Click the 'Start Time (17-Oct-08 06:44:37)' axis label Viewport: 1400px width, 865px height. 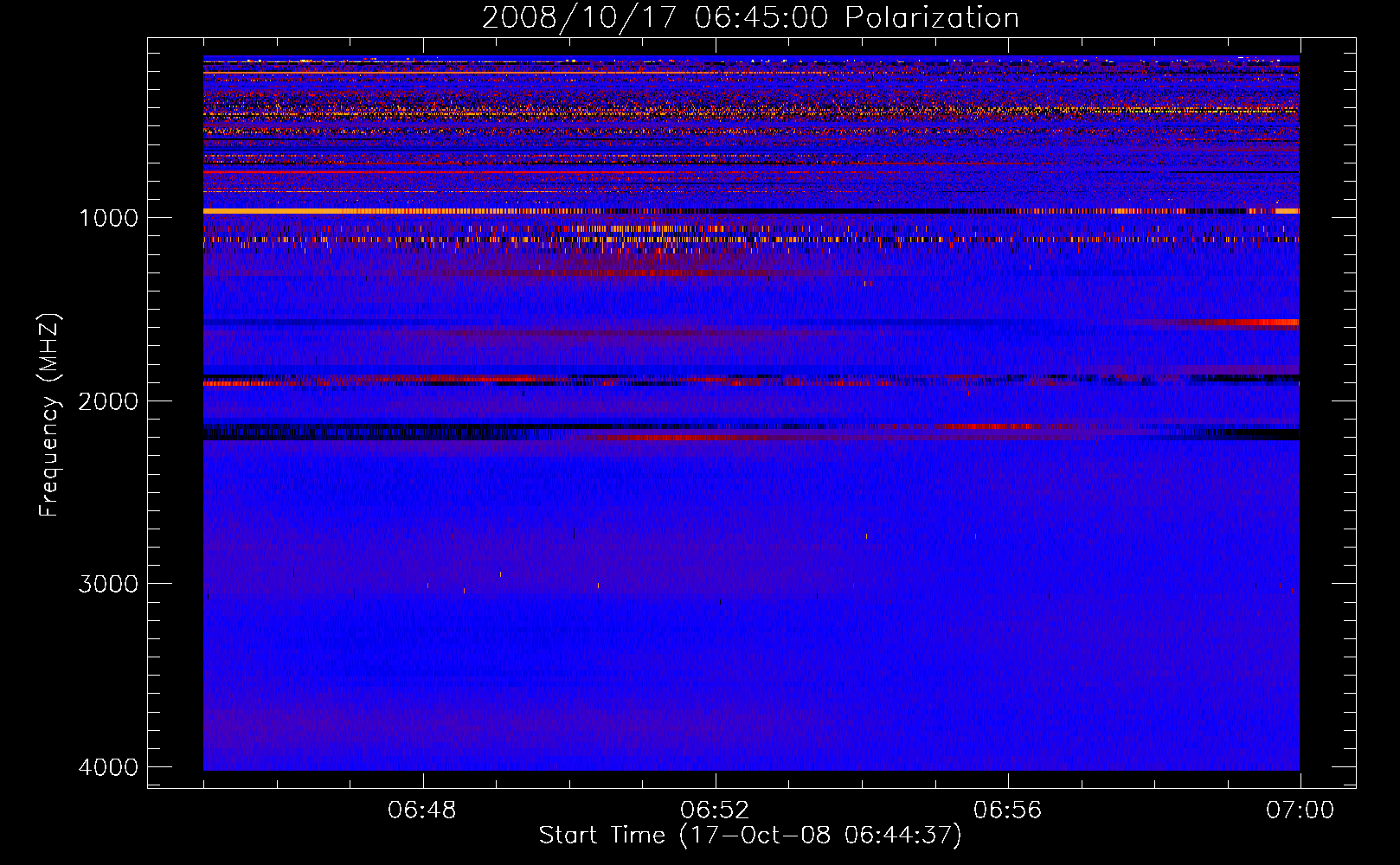click(x=750, y=836)
